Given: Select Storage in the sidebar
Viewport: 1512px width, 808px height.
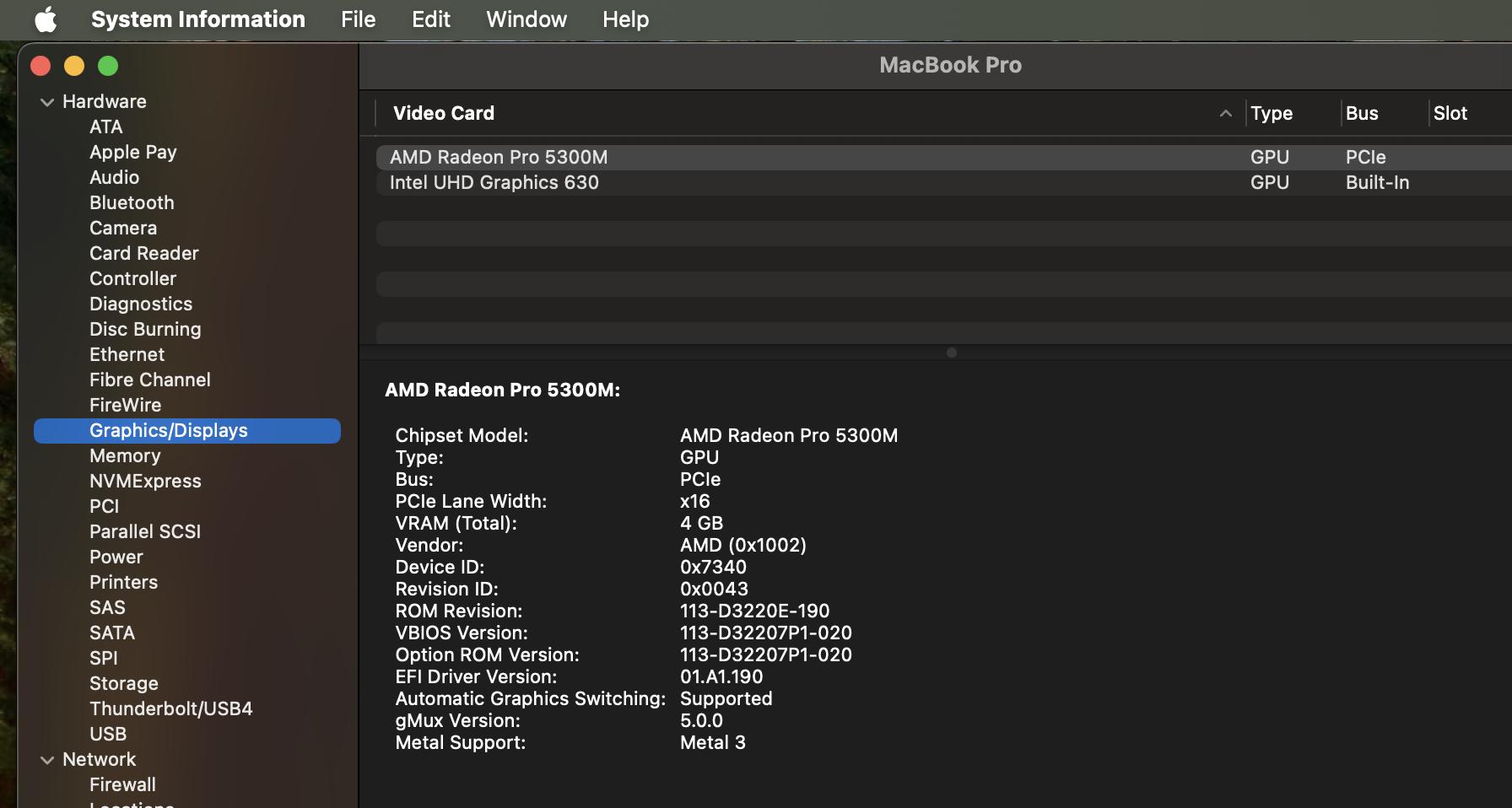Looking at the screenshot, I should 124,683.
